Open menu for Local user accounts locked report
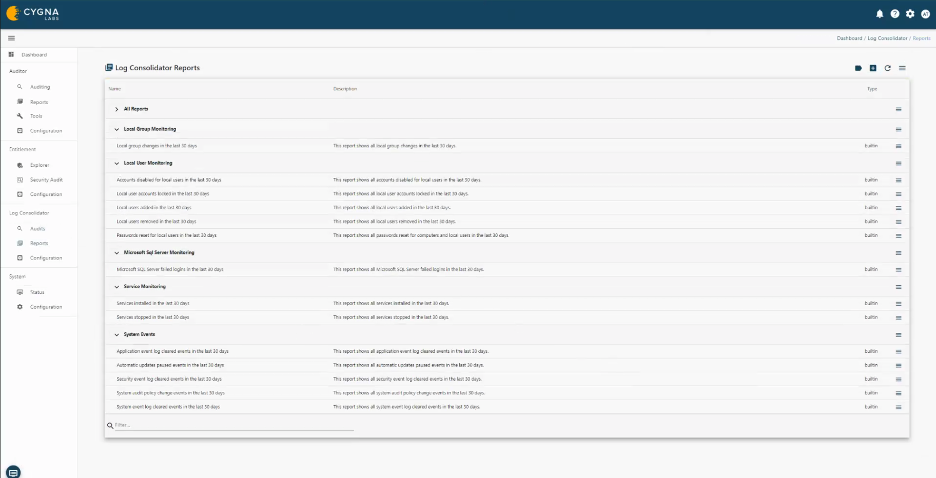The height and width of the screenshot is (478, 936). (x=898, y=194)
